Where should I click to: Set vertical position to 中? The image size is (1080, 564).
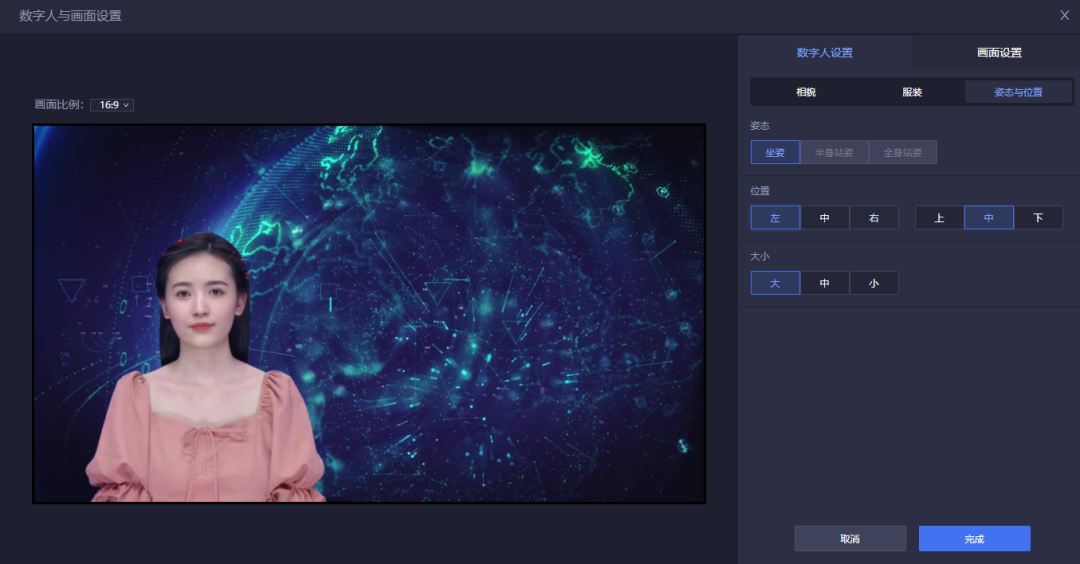coord(989,218)
